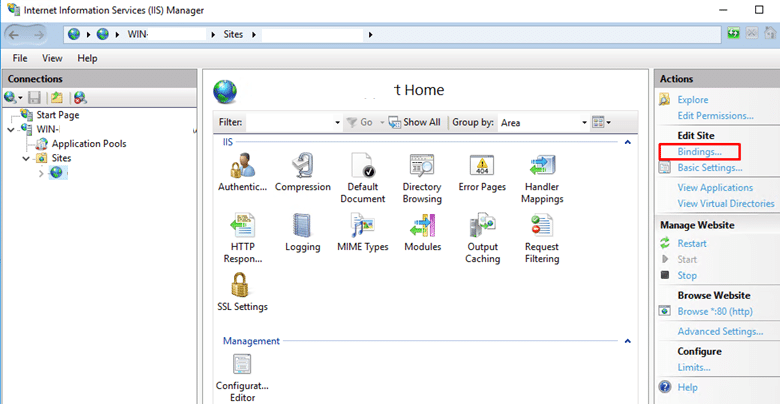
Task: Click the Go filter button
Action: tap(361, 122)
